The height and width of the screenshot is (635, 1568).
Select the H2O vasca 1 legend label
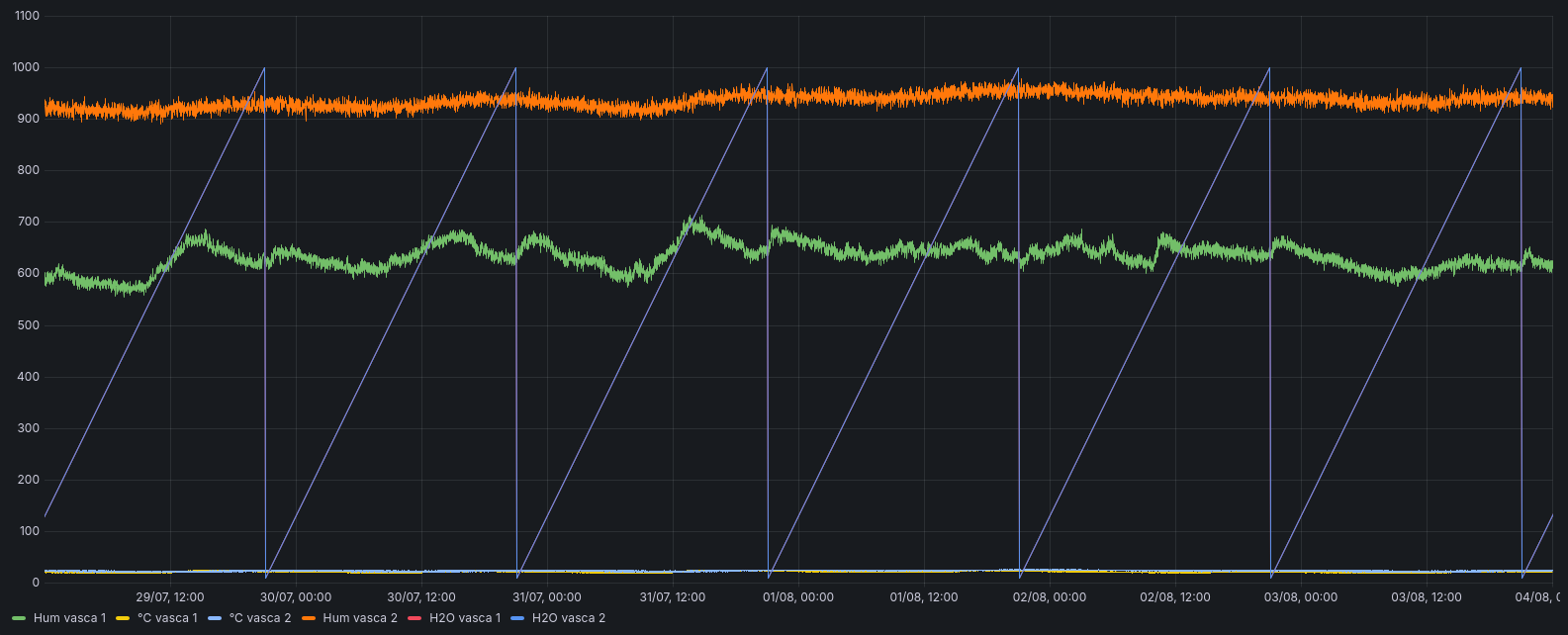465,618
